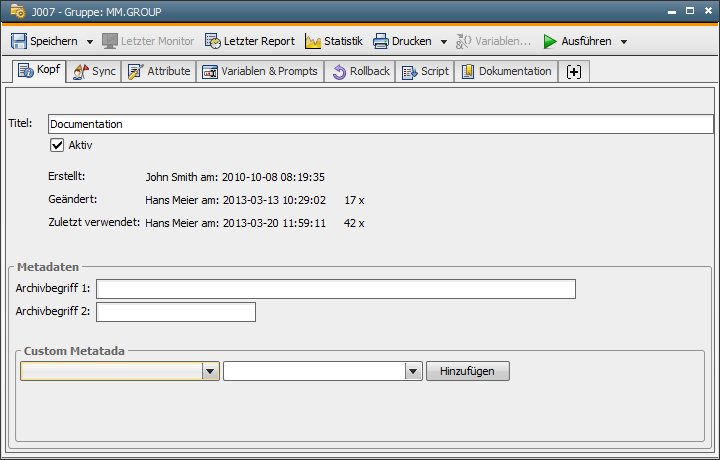Close the J007 window
The image size is (720, 460).
(708, 11)
